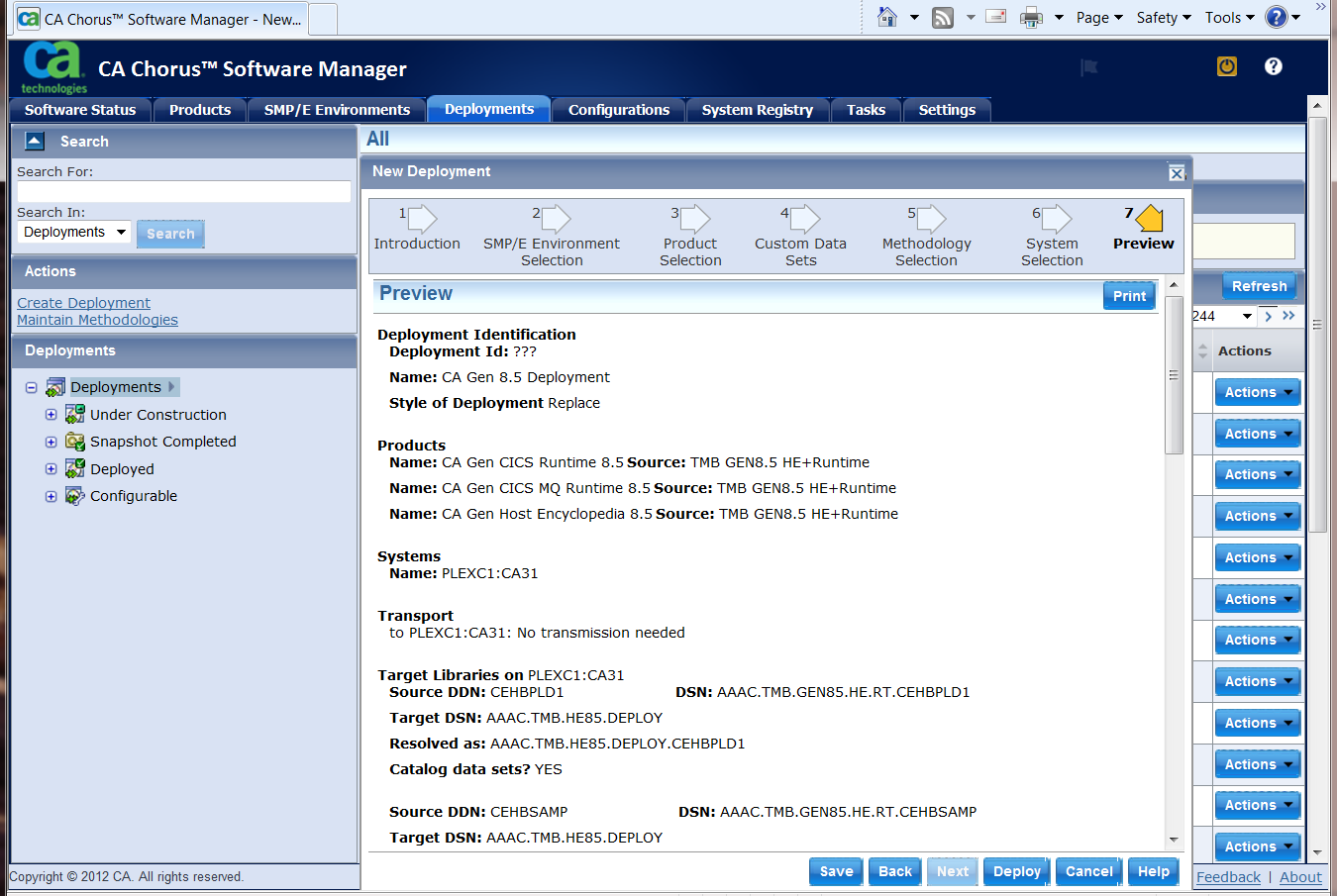Expand the Deployed node
Image resolution: width=1337 pixels, height=896 pixels.
(x=51, y=468)
